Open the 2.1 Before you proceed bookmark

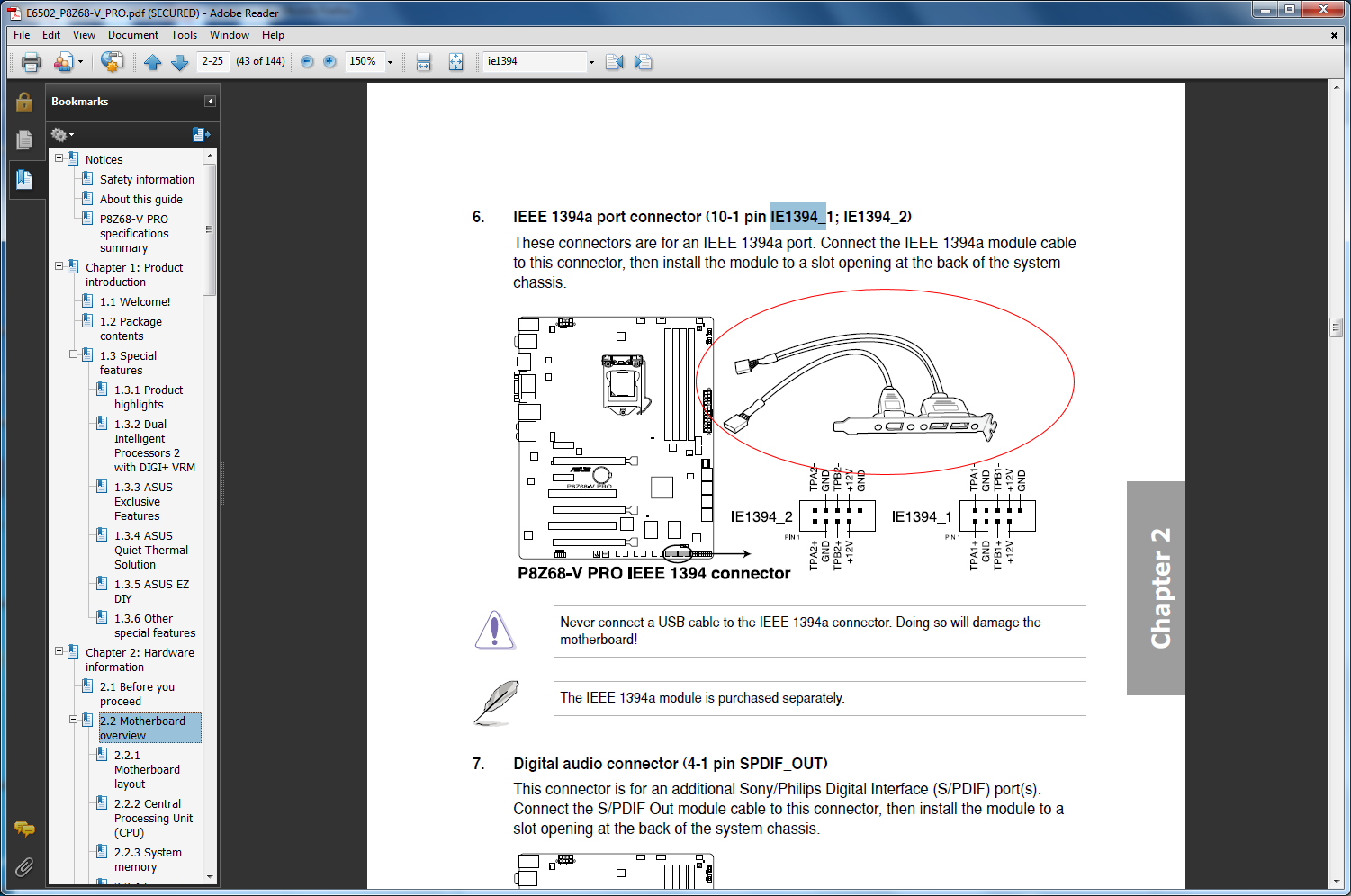point(137,694)
